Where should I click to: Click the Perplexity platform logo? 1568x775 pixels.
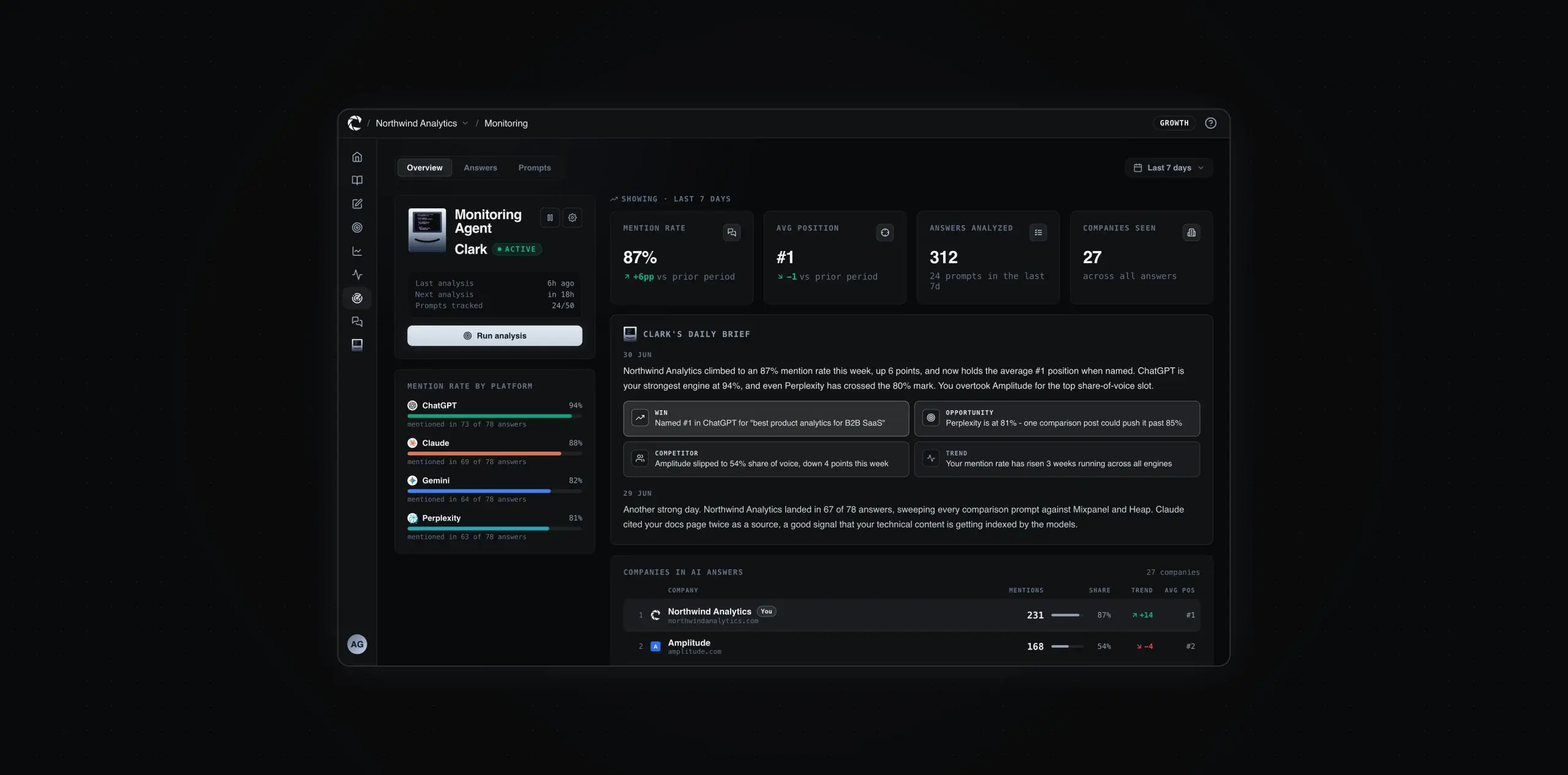pos(412,518)
